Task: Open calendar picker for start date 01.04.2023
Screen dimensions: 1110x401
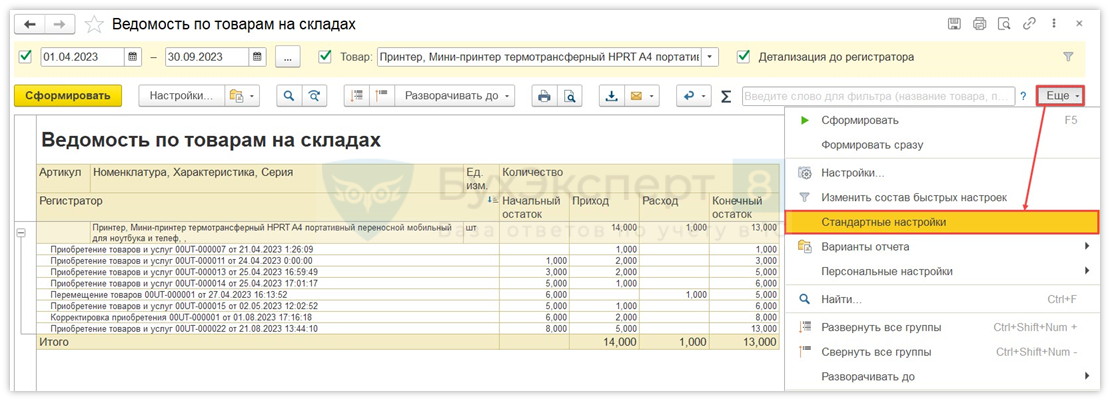Action: click(x=133, y=57)
